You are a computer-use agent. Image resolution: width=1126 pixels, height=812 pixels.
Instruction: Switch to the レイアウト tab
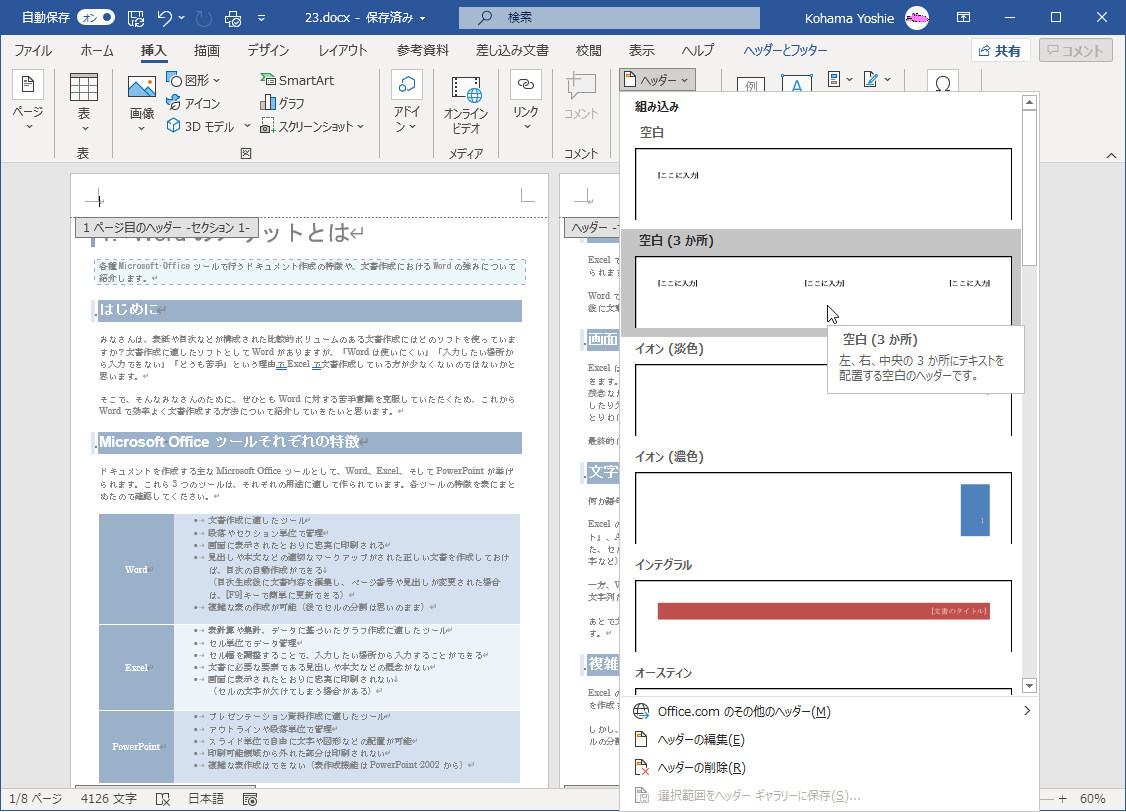point(343,50)
